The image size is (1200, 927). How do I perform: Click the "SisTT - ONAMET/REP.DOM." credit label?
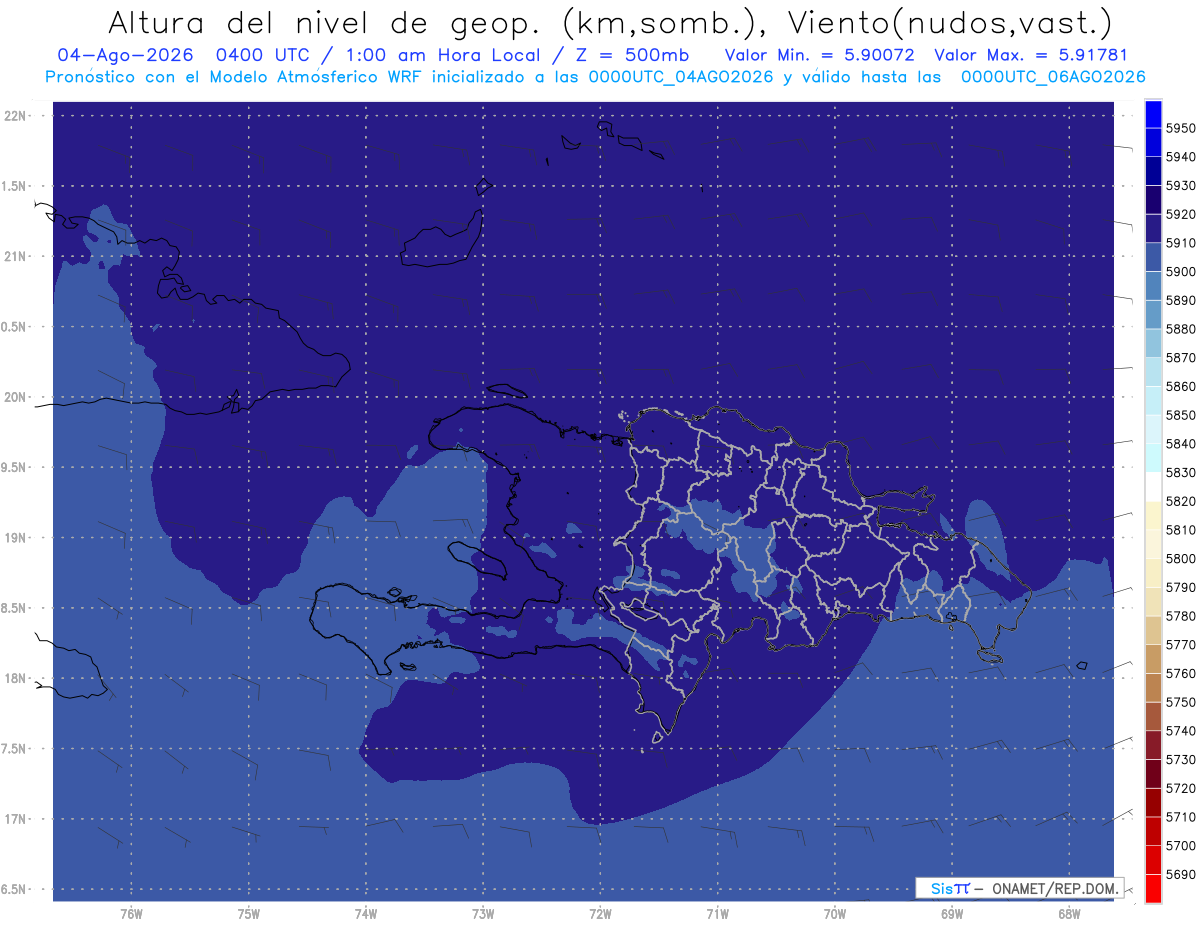pyautogui.click(x=1019, y=888)
